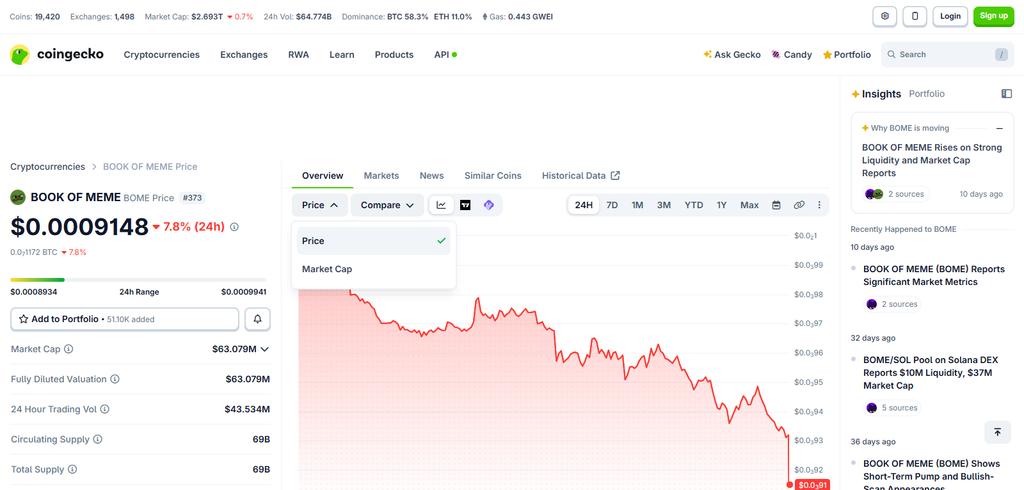The width and height of the screenshot is (1024, 490).
Task: Open Products nav menu
Action: point(394,55)
